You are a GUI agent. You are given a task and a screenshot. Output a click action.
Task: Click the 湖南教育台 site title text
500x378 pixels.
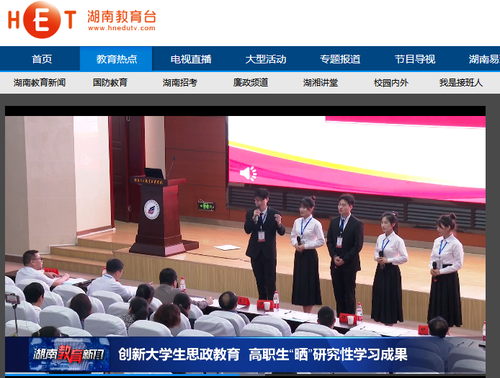click(x=122, y=17)
